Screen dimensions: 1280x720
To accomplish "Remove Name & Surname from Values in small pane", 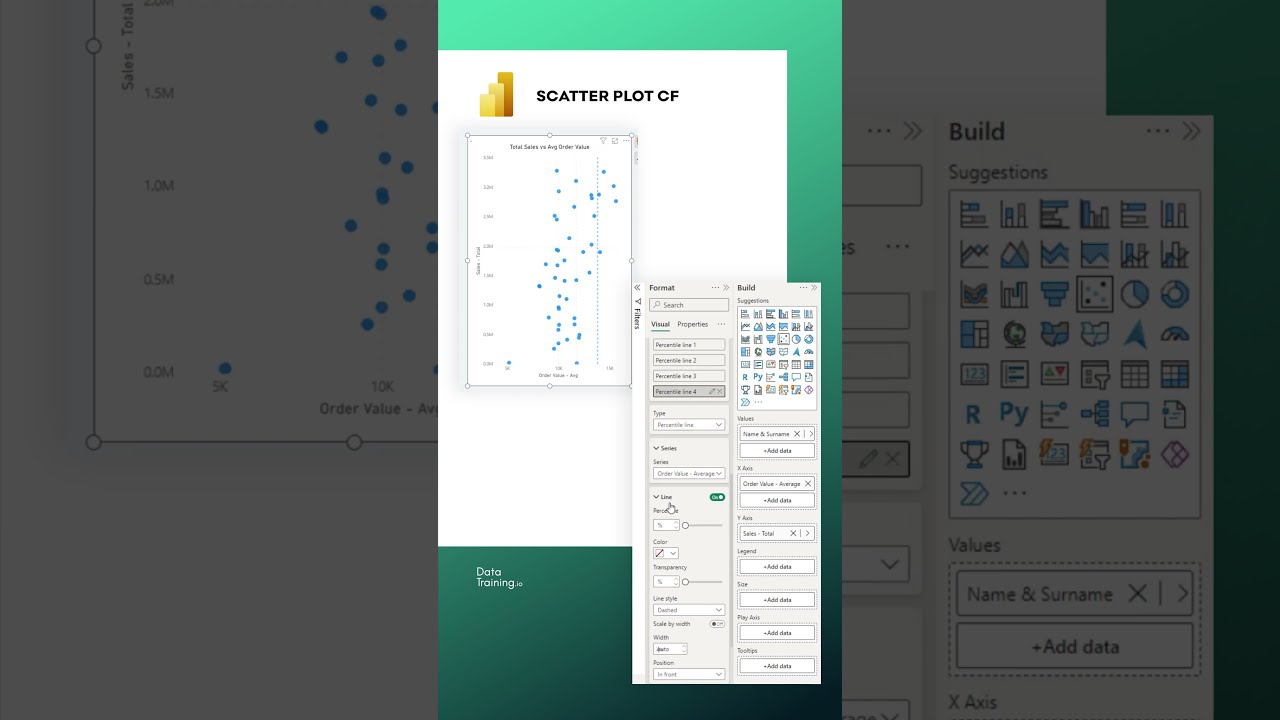I will [x=797, y=434].
